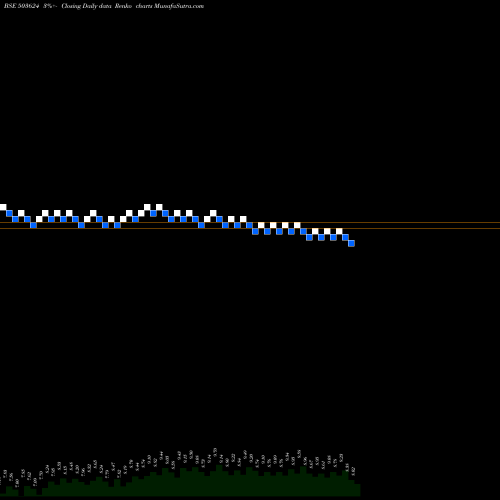Select the last, lowest blue Renko brick
The width and height of the screenshot is (500, 500).
[x=351, y=243]
